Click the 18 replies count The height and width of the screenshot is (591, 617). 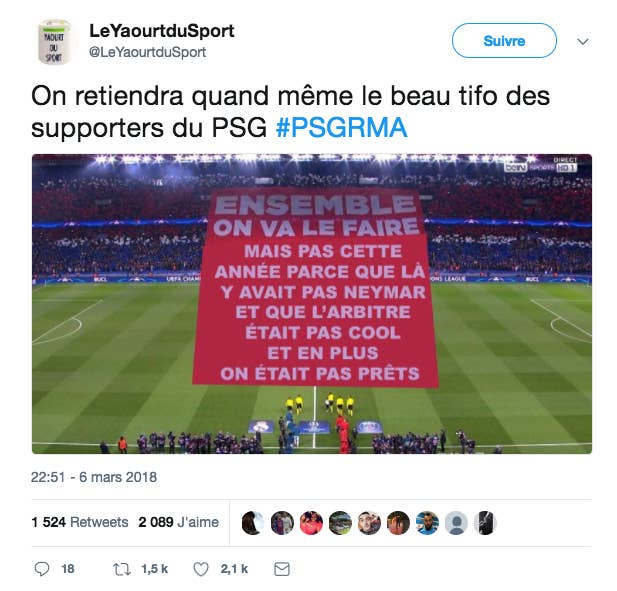tap(68, 569)
